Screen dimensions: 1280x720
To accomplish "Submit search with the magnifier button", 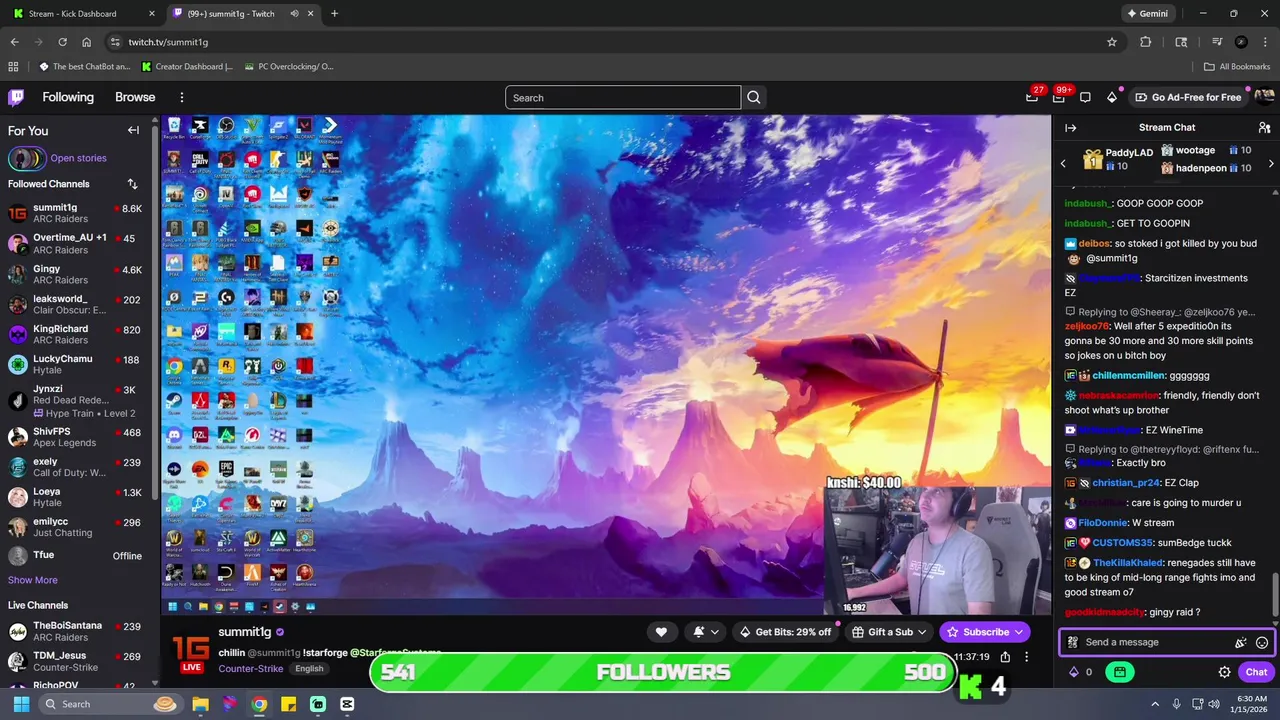I will click(754, 98).
